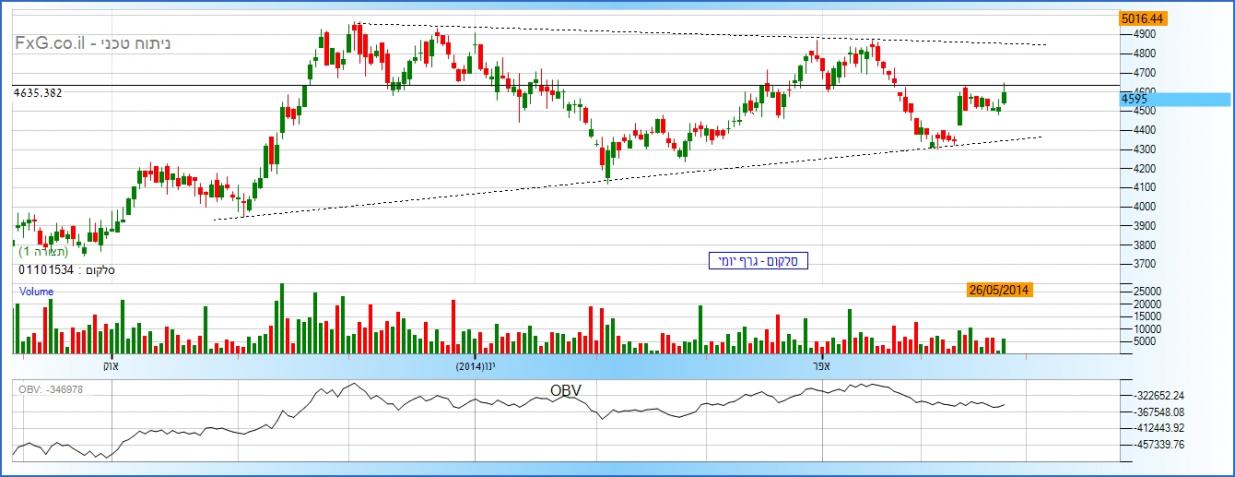The height and width of the screenshot is (477, 1235).
Task: Click the 26/05/2014 date label
Action: click(998, 290)
